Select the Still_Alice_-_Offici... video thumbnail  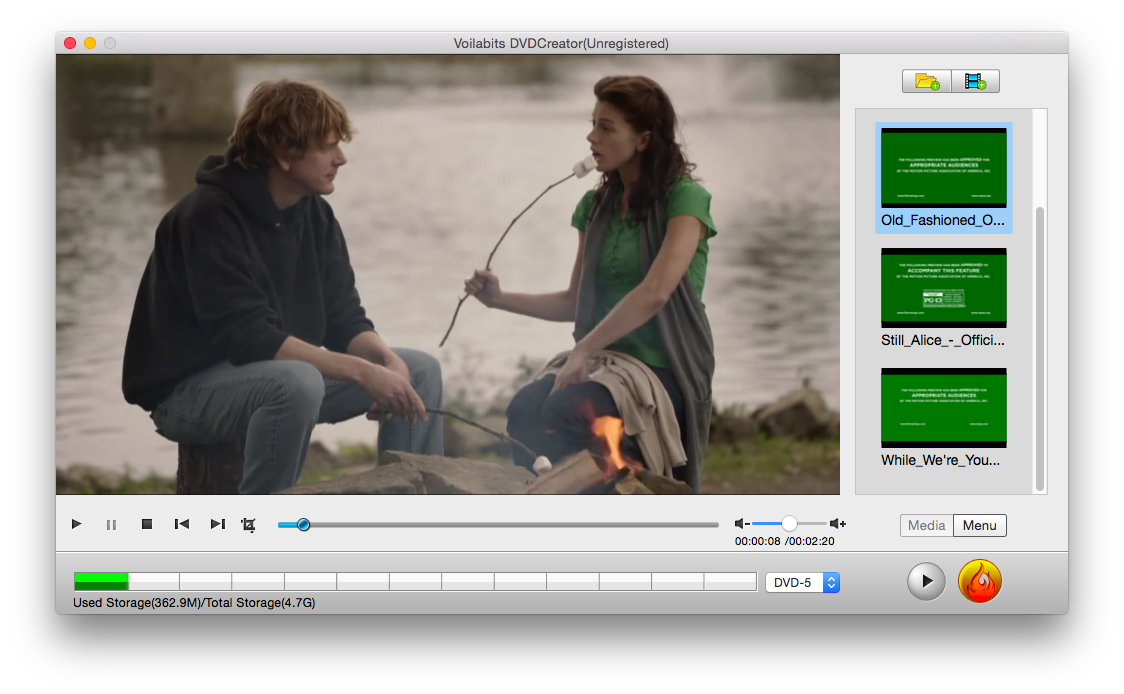tap(943, 288)
